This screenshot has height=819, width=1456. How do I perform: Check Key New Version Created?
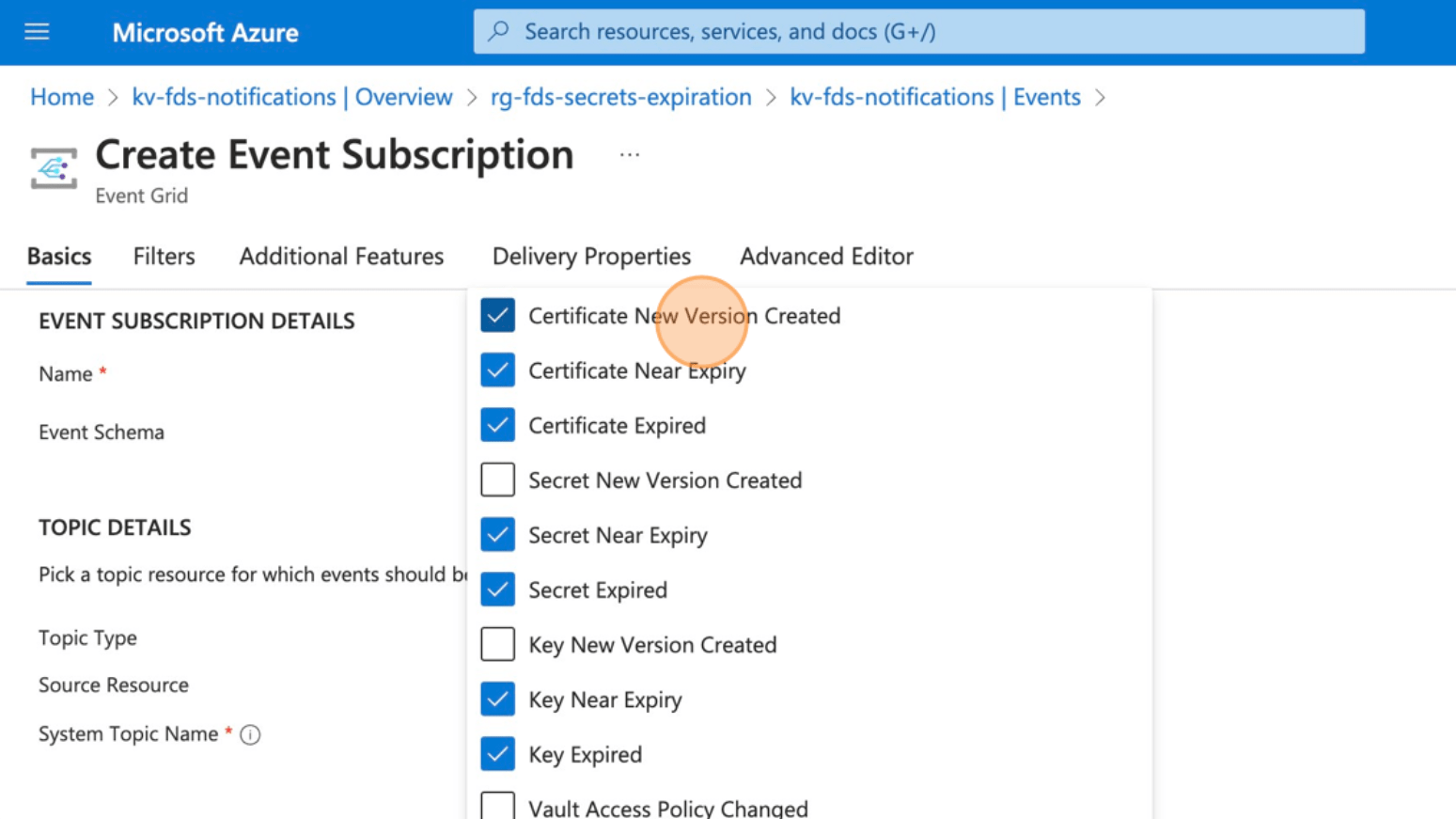(497, 644)
